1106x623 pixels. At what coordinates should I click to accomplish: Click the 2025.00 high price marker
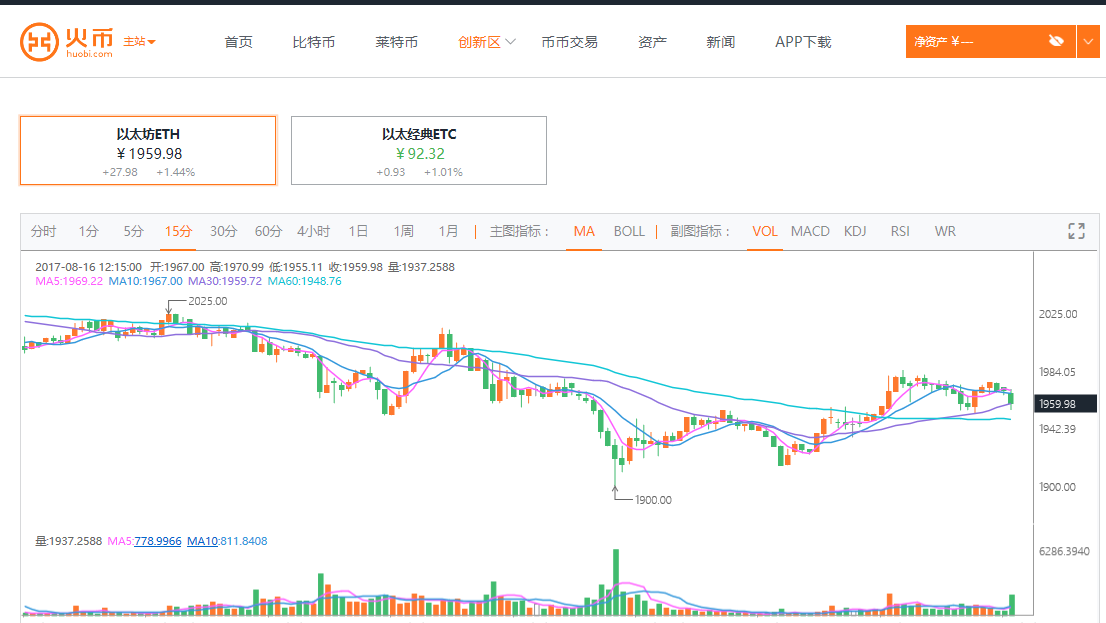pyautogui.click(x=207, y=300)
